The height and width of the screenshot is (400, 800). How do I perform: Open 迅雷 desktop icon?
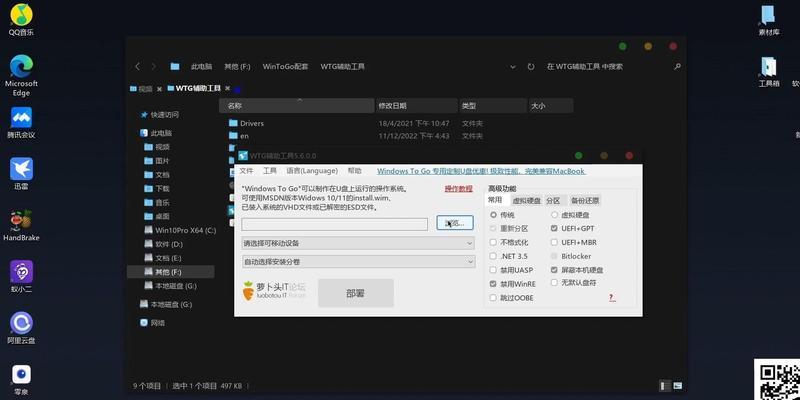tap(21, 173)
